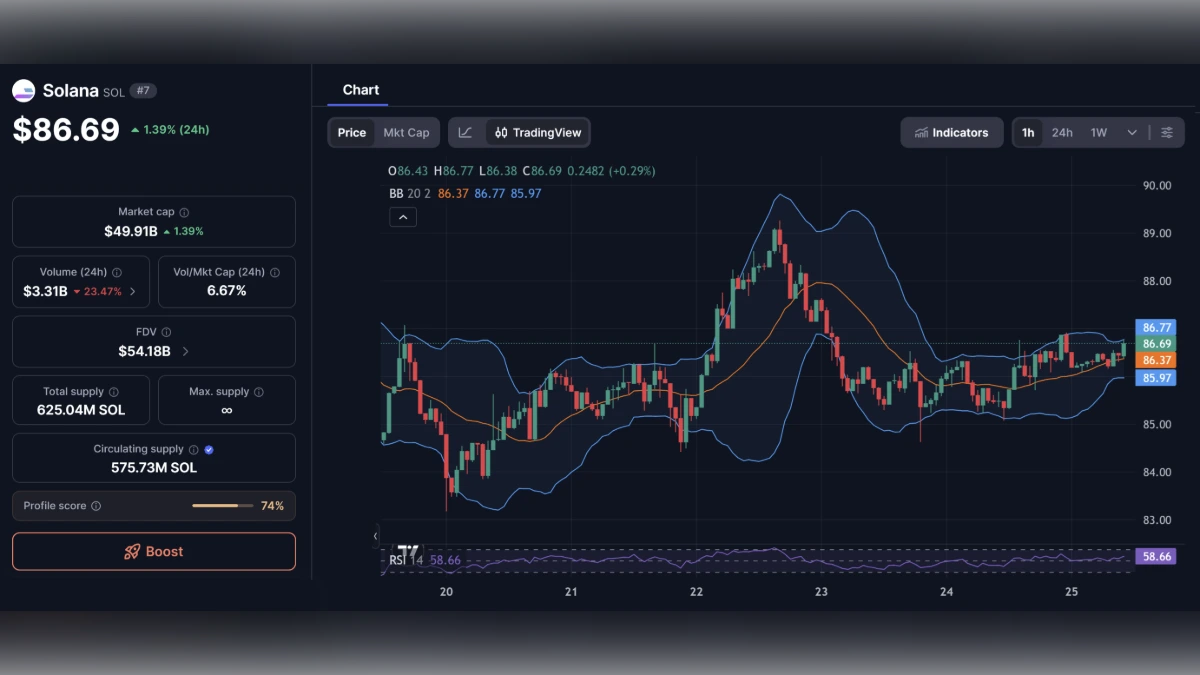1200x675 pixels.
Task: Click the verified badge beside Circulating supply
Action: click(208, 448)
